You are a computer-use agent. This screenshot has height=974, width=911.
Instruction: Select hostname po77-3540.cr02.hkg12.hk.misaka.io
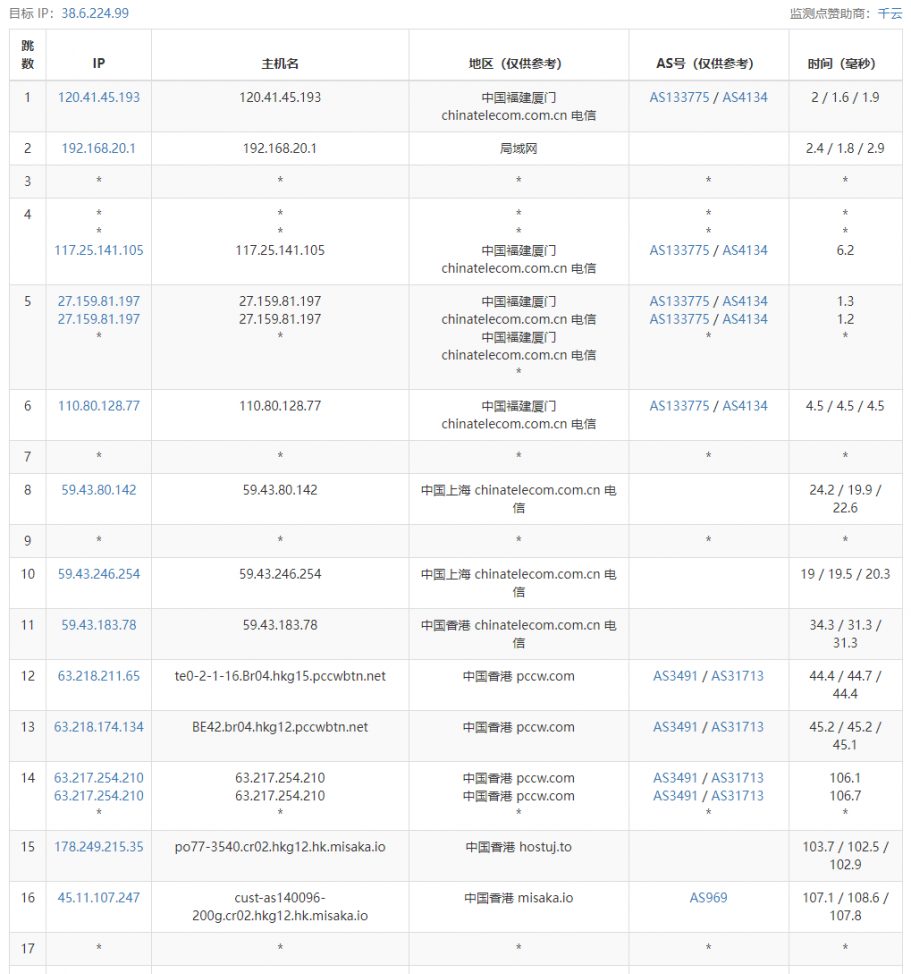tap(280, 846)
